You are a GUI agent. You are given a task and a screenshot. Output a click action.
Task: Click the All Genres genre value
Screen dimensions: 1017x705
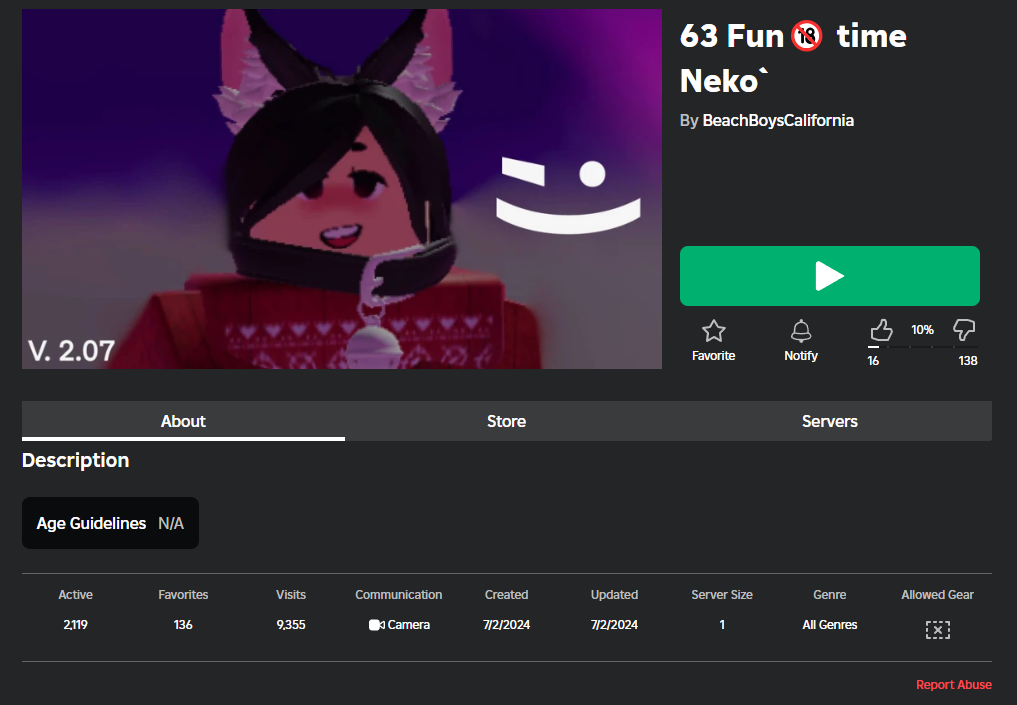click(x=829, y=625)
